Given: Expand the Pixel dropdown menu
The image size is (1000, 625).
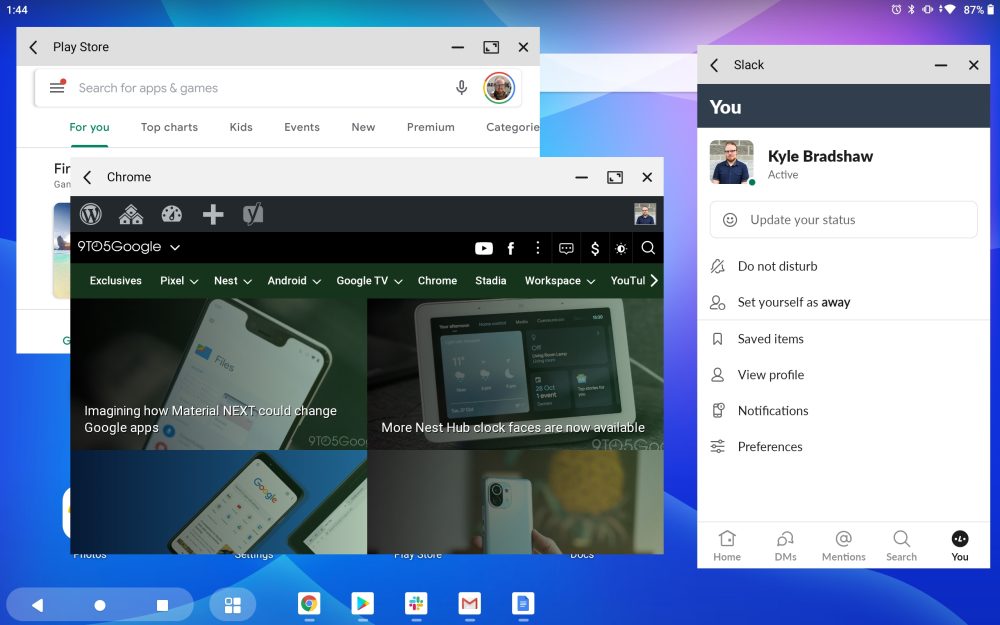Looking at the screenshot, I should pyautogui.click(x=178, y=281).
